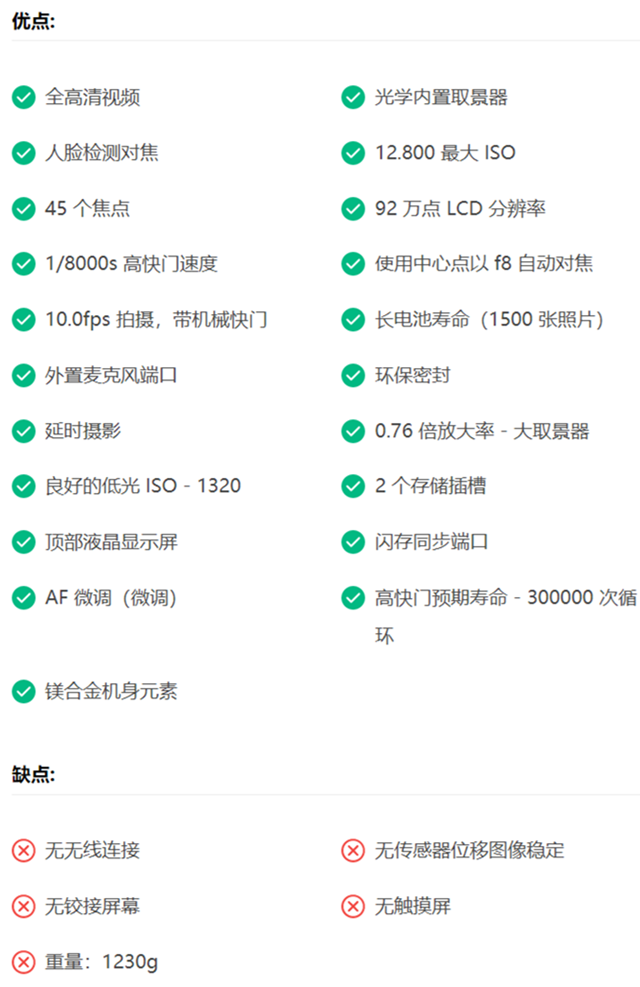Click the green check beside 全高清视频
Screen dimensions: 640x987
23,97
